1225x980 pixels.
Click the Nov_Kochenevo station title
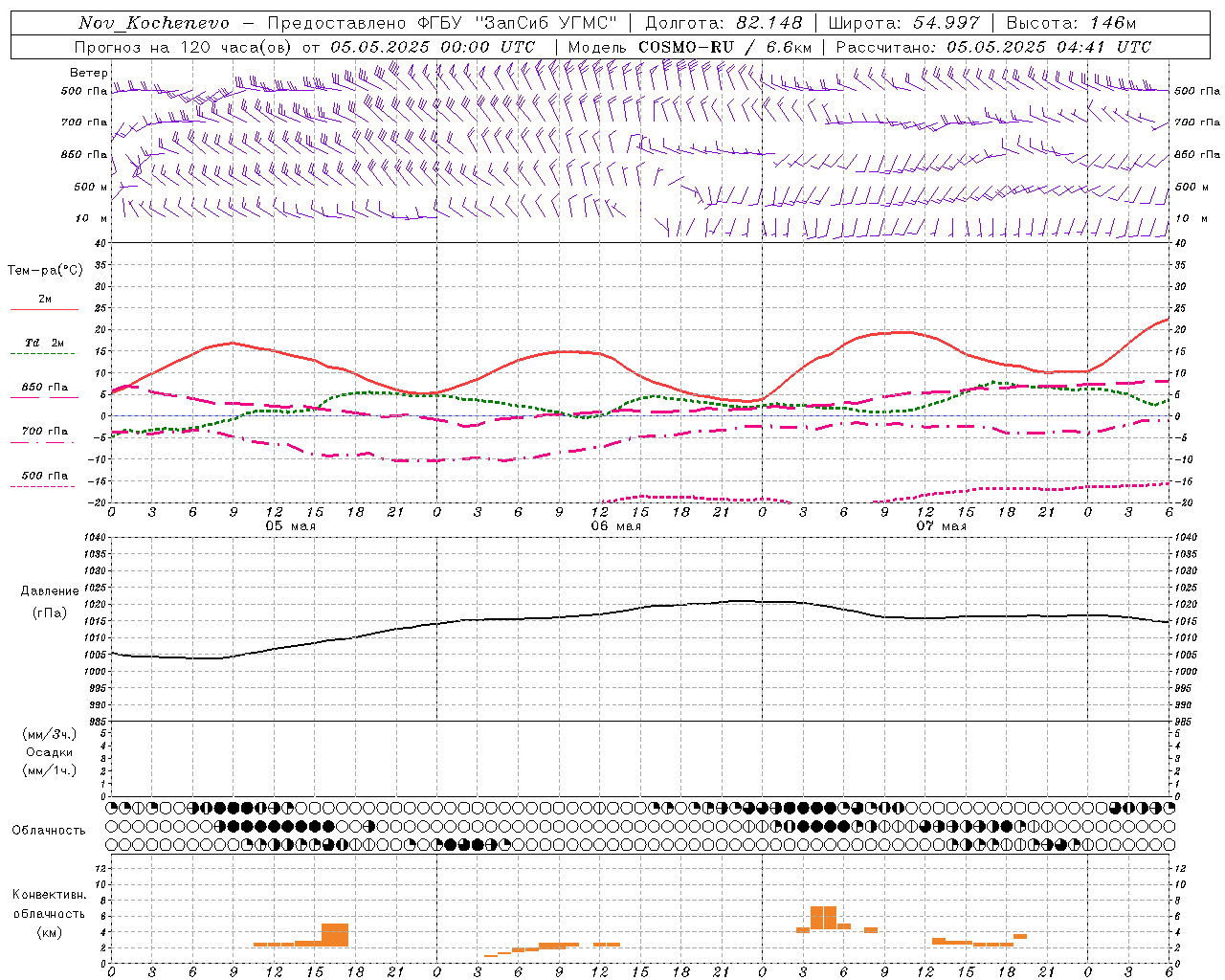154,23
